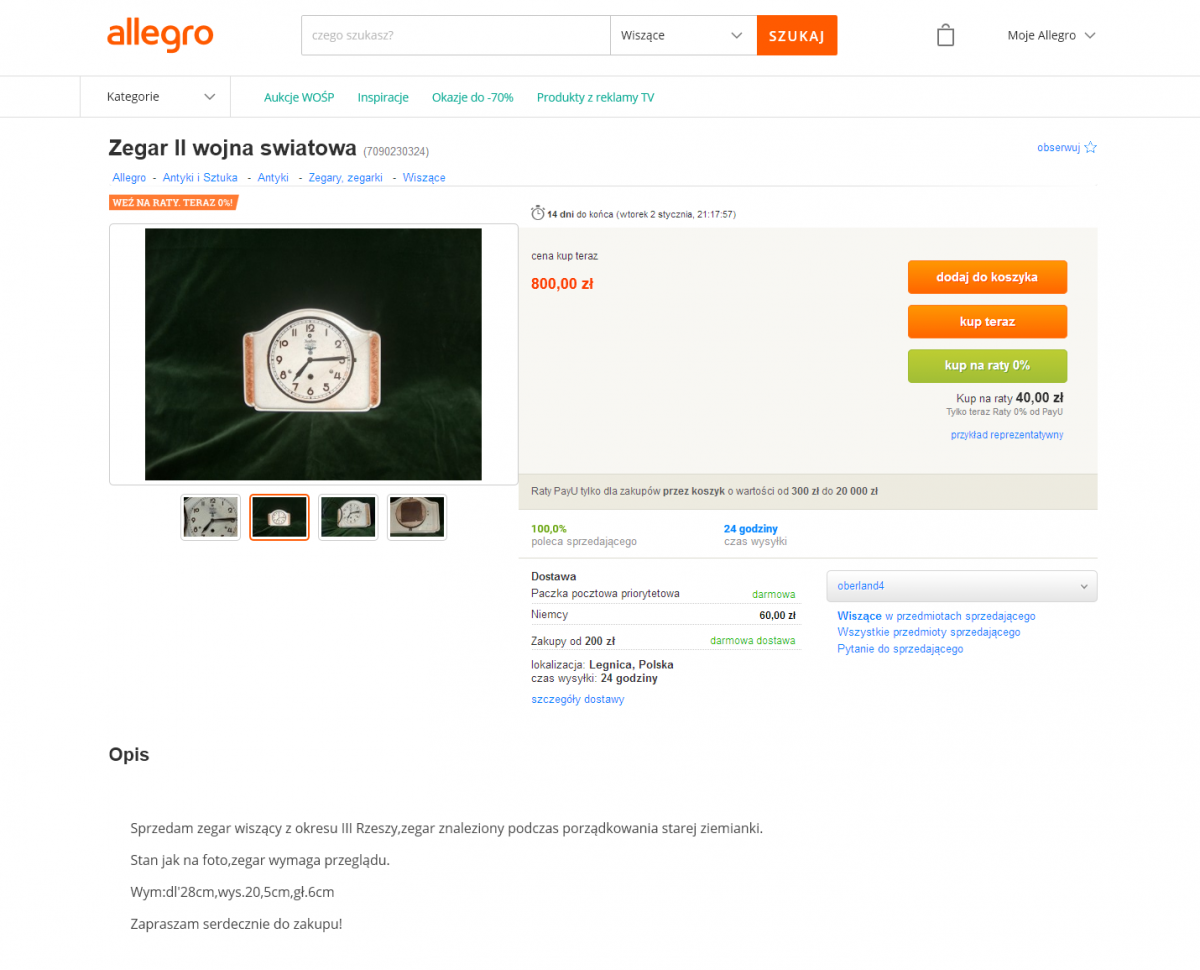Open Aukcje WOŚP menu item
Viewport: 1200px width, 970px height.
pyautogui.click(x=299, y=97)
